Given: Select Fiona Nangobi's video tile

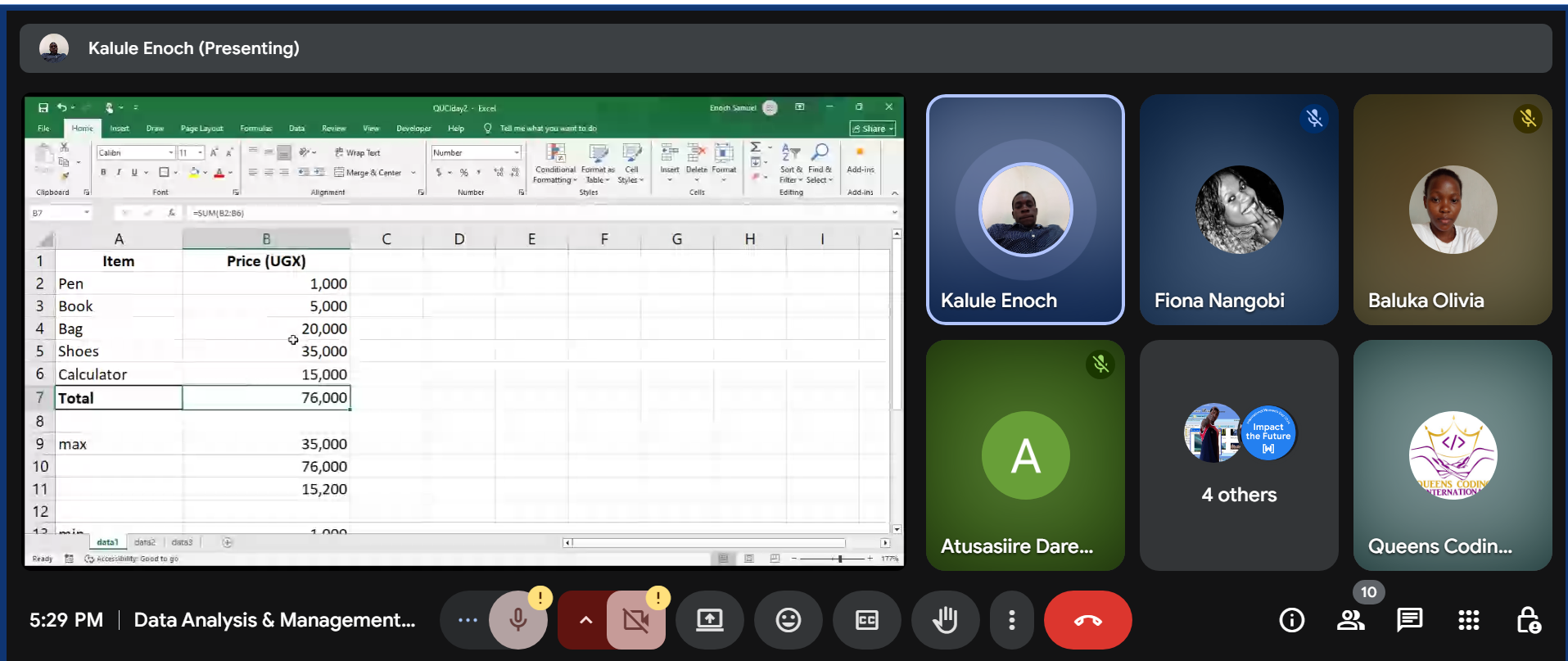Looking at the screenshot, I should coord(1238,210).
